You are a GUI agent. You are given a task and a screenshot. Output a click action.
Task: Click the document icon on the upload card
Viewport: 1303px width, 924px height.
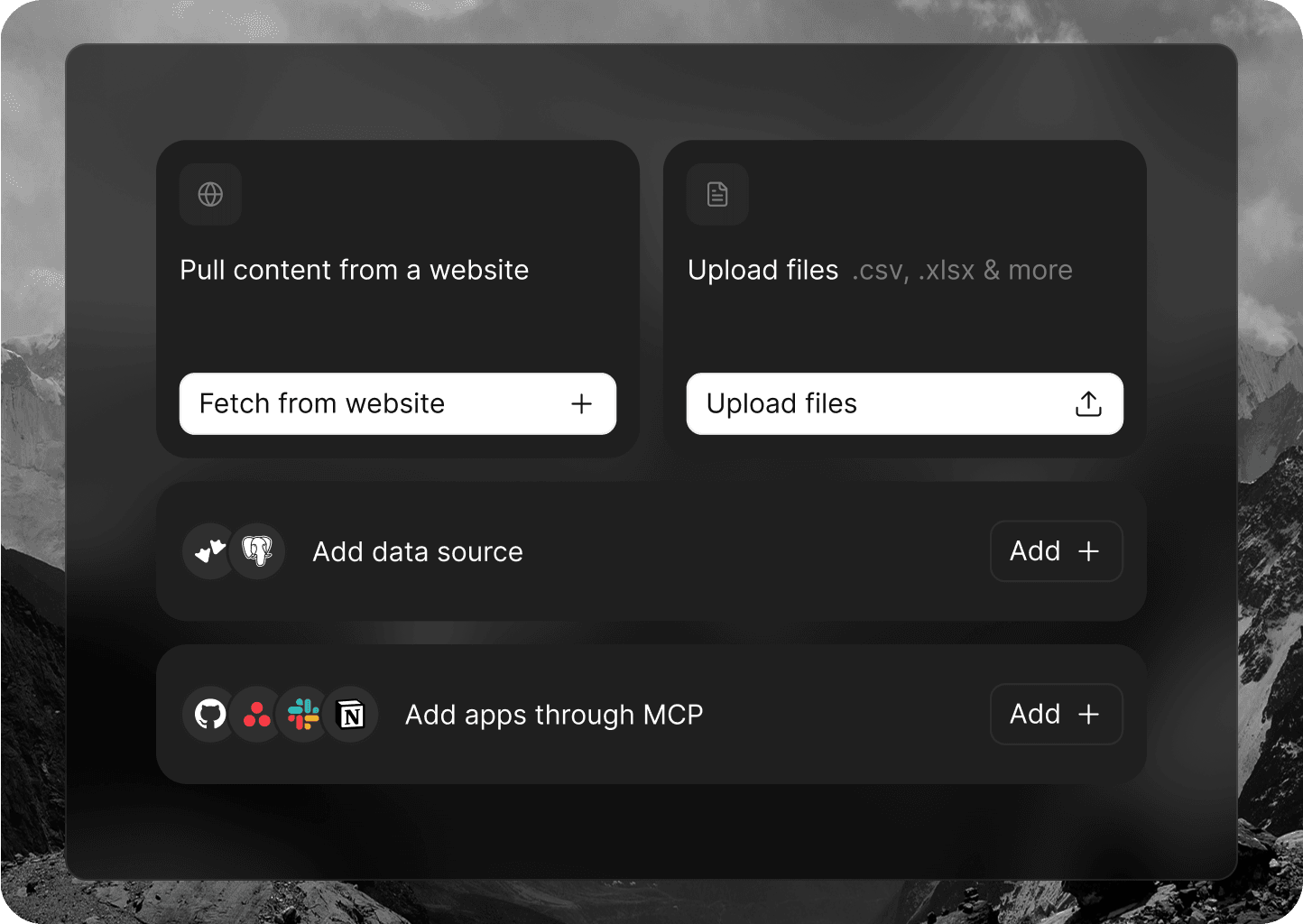pyautogui.click(x=716, y=194)
